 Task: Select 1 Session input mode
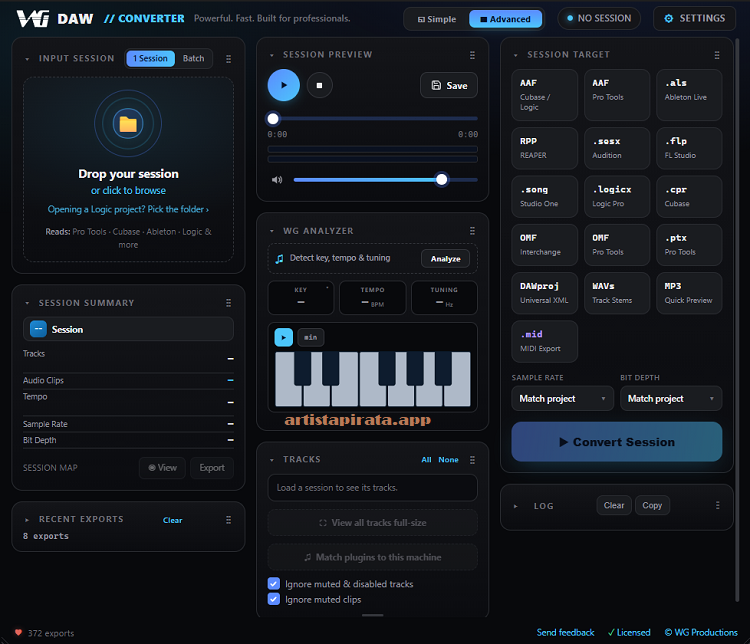click(151, 58)
